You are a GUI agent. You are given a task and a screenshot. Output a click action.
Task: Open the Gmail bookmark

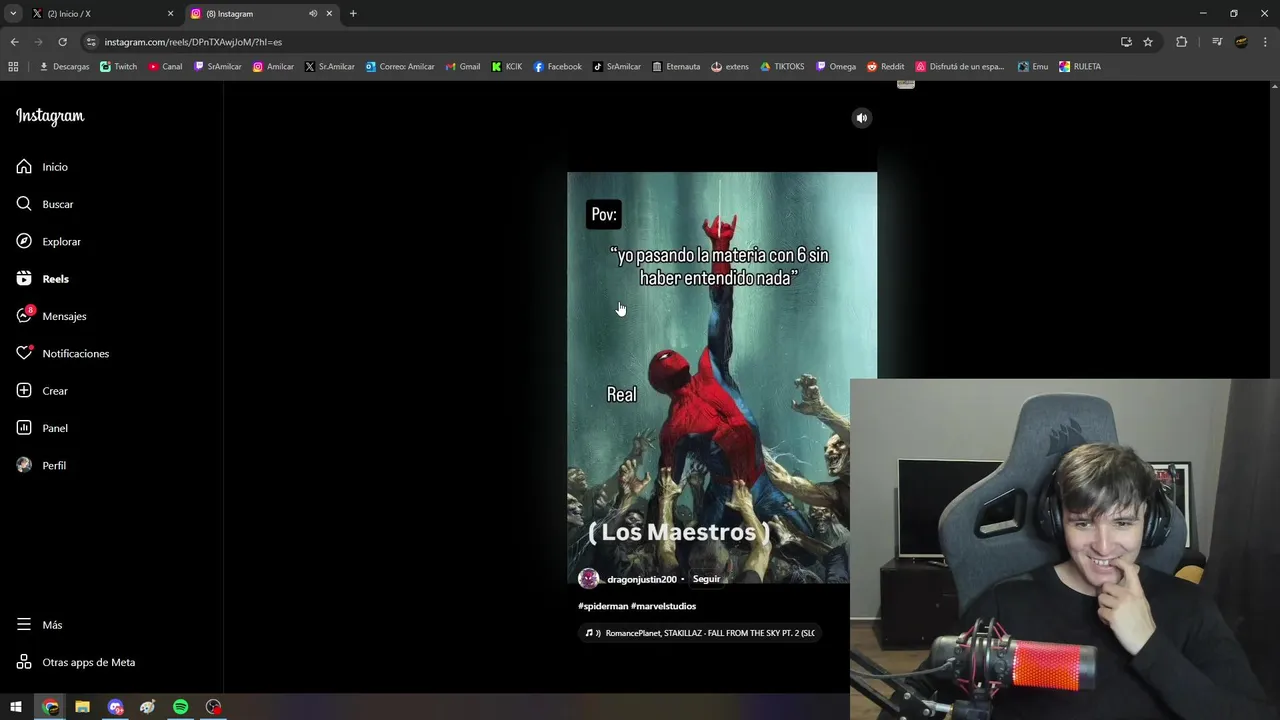pyautogui.click(x=463, y=67)
